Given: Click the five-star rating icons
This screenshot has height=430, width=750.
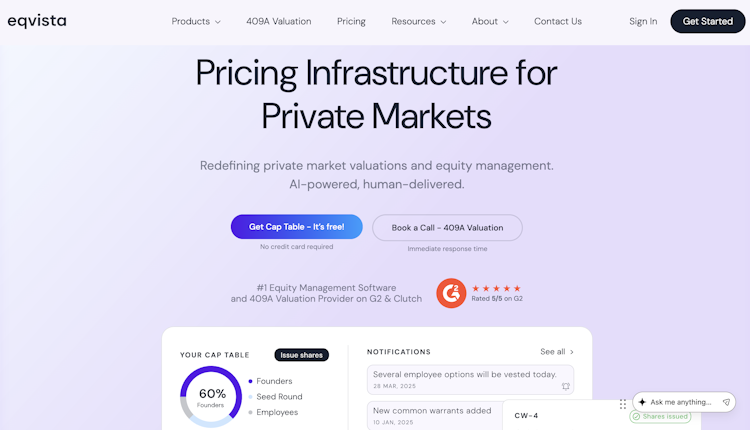Looking at the screenshot, I should [496, 288].
